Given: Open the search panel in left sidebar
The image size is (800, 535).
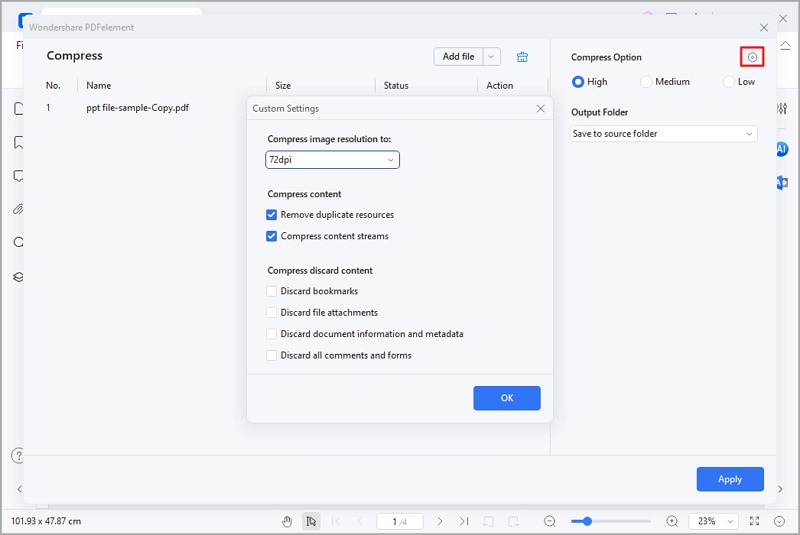Looking at the screenshot, I should point(18,242).
